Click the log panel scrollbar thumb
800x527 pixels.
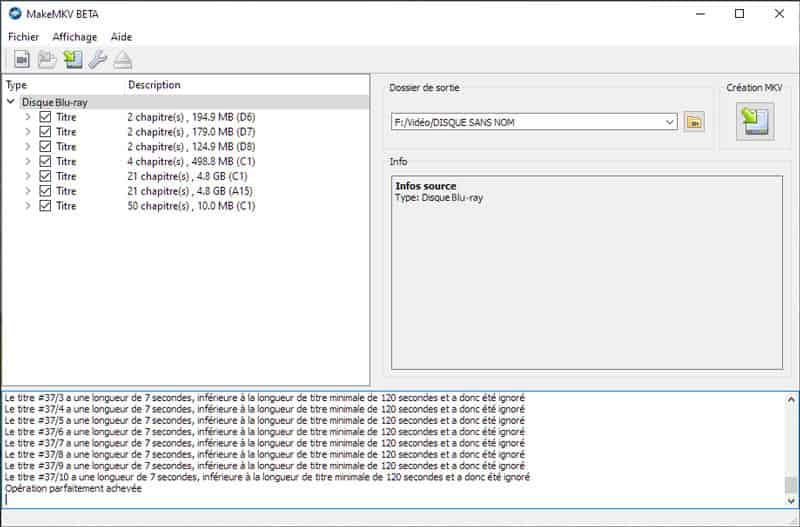tap(791, 485)
